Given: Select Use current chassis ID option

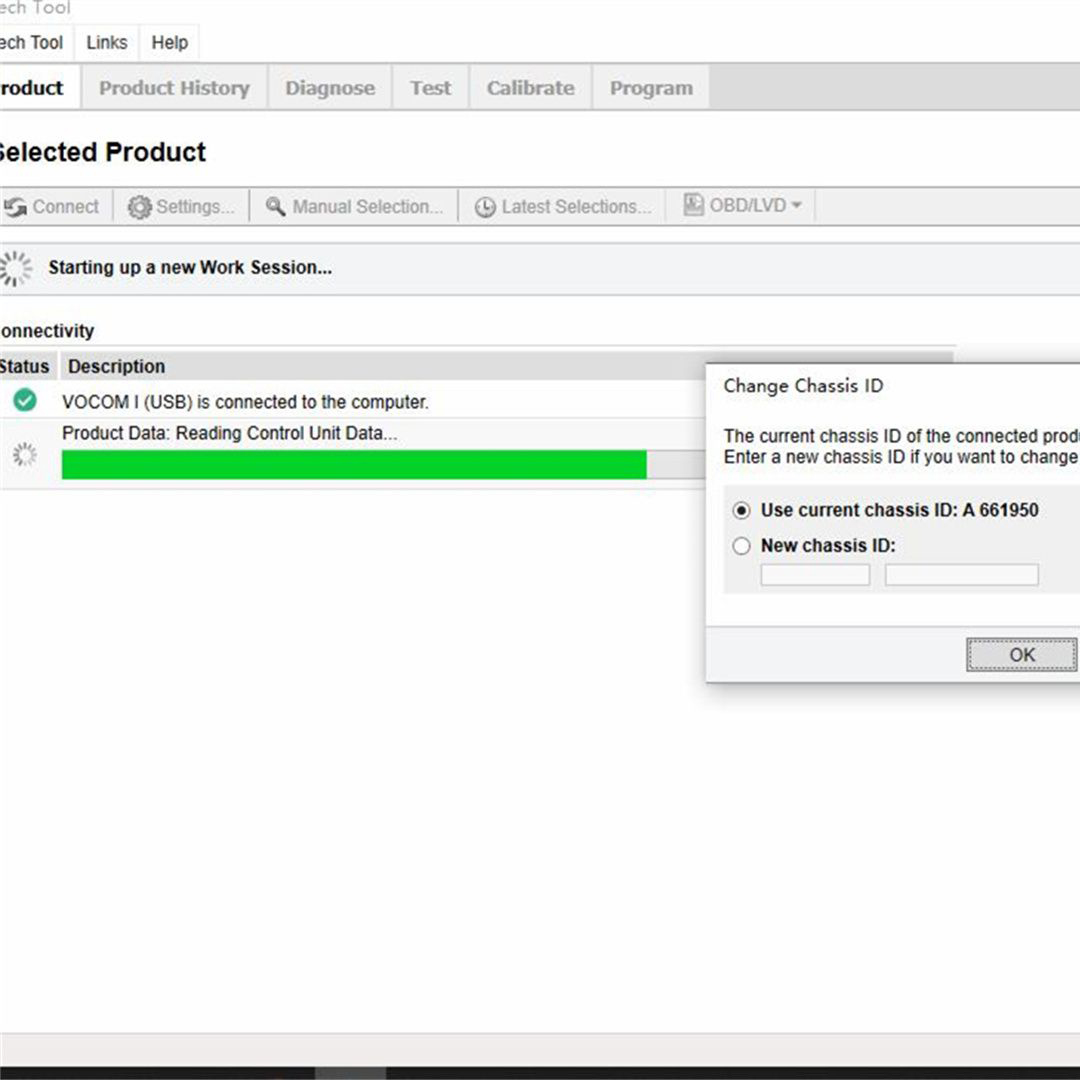Looking at the screenshot, I should click(741, 510).
